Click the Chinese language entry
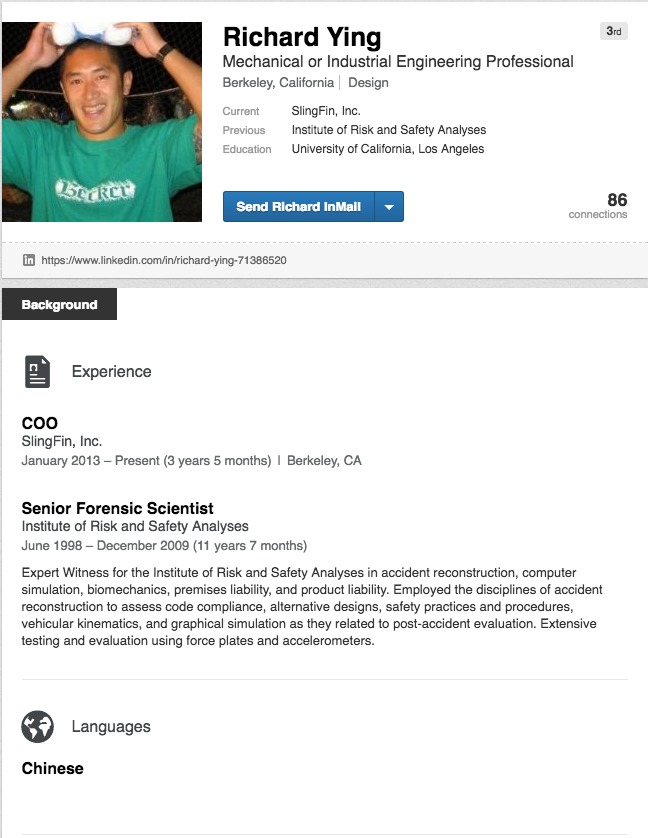The height and width of the screenshot is (838, 648). click(x=52, y=768)
